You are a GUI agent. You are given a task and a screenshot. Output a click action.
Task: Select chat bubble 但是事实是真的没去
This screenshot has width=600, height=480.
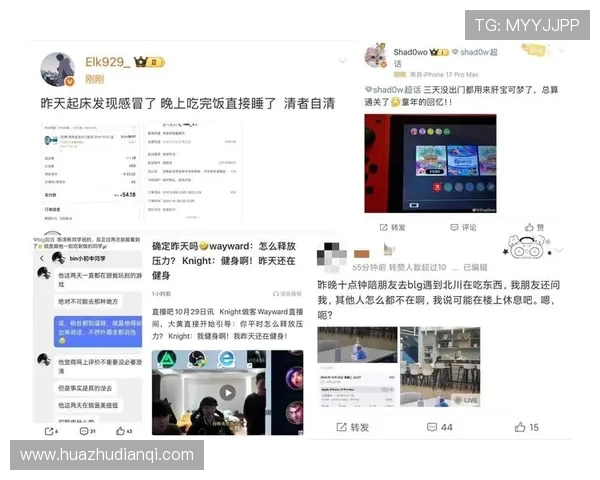85,388
